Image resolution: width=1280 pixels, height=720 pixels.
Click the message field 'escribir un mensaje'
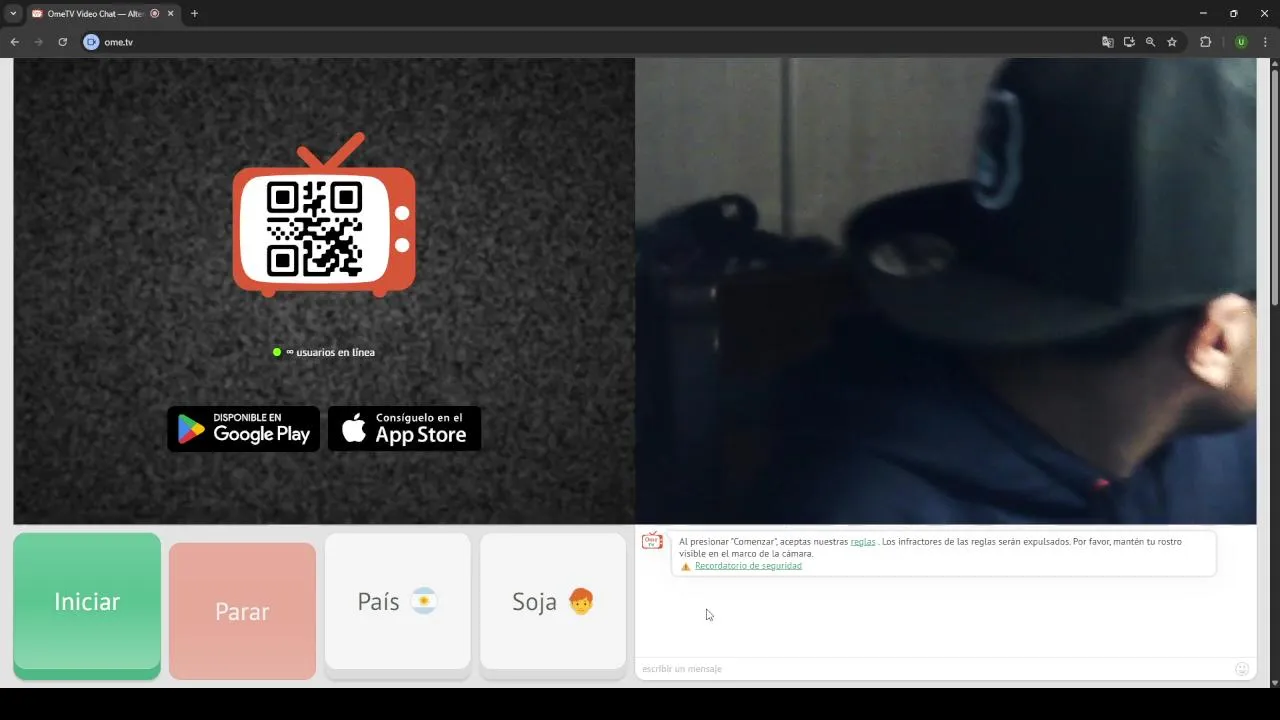935,668
